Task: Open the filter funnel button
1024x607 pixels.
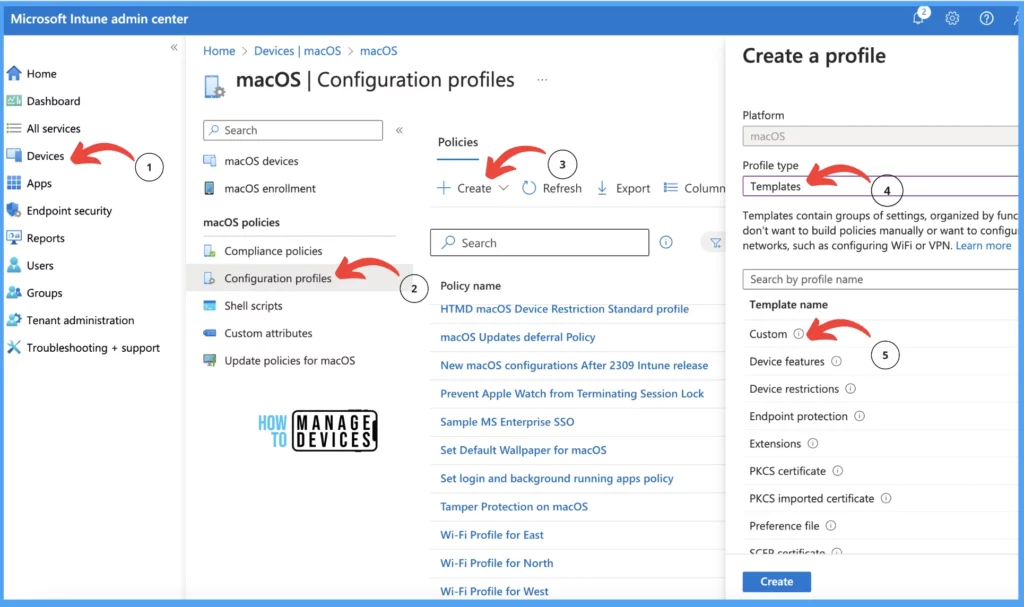Action: click(715, 242)
